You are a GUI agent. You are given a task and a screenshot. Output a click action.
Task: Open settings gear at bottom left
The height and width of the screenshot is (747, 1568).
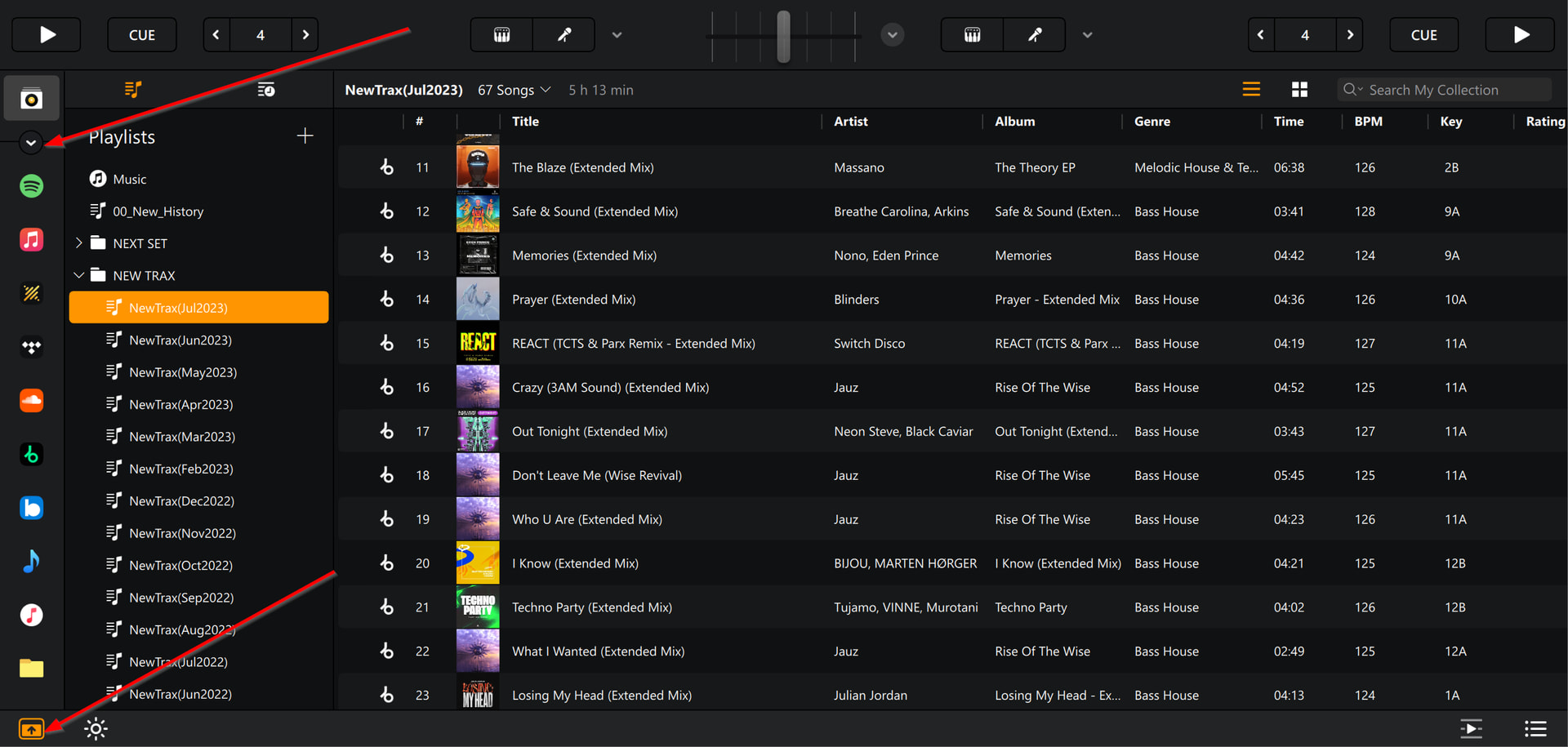pyautogui.click(x=96, y=729)
